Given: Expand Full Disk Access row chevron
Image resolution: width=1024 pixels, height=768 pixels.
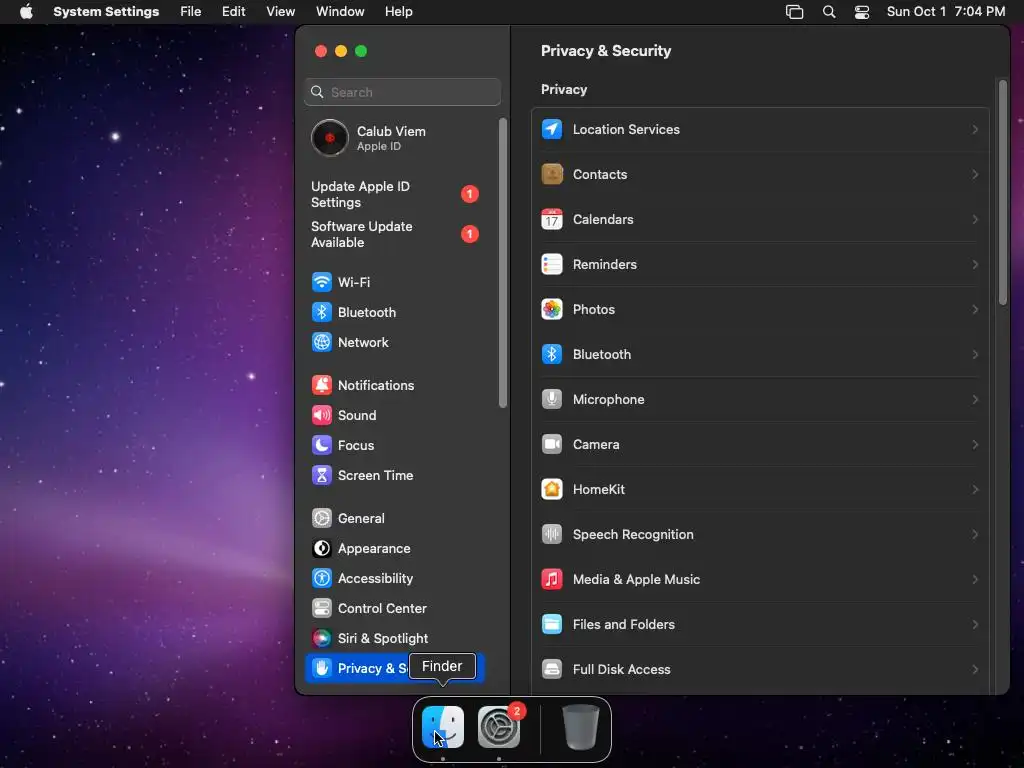Looking at the screenshot, I should tap(974, 669).
